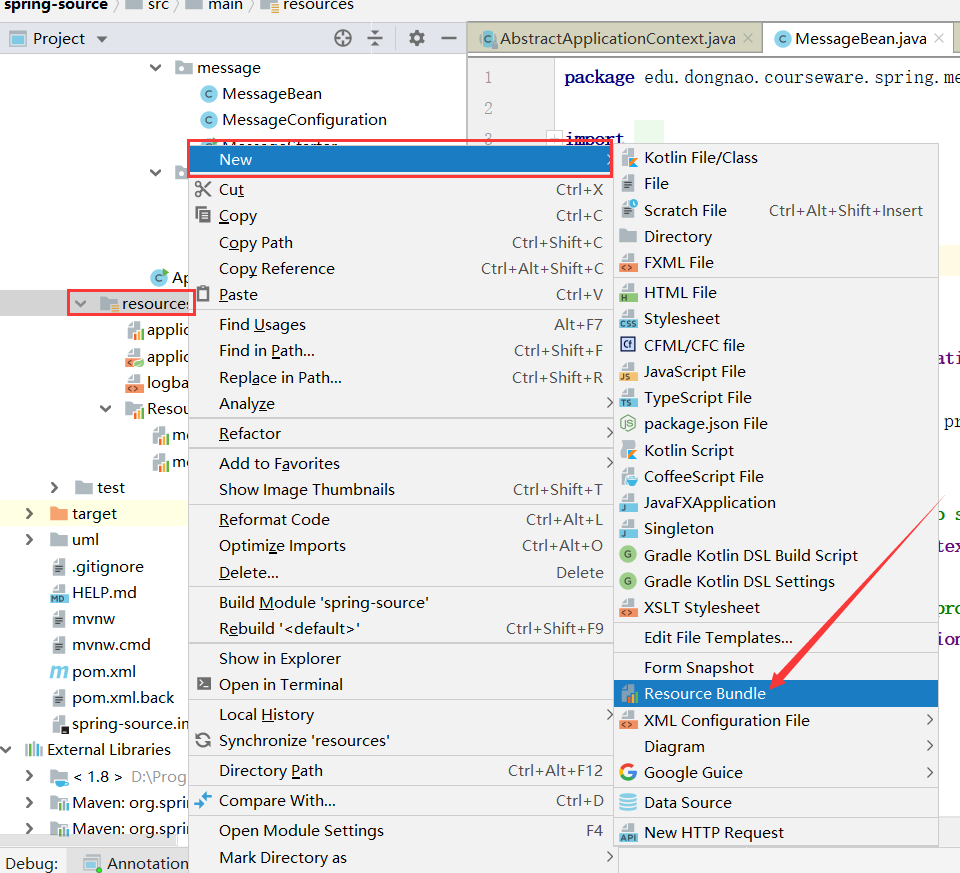Screen dimensions: 960x873
Task: Select Compare With... entry
Action: [401, 801]
